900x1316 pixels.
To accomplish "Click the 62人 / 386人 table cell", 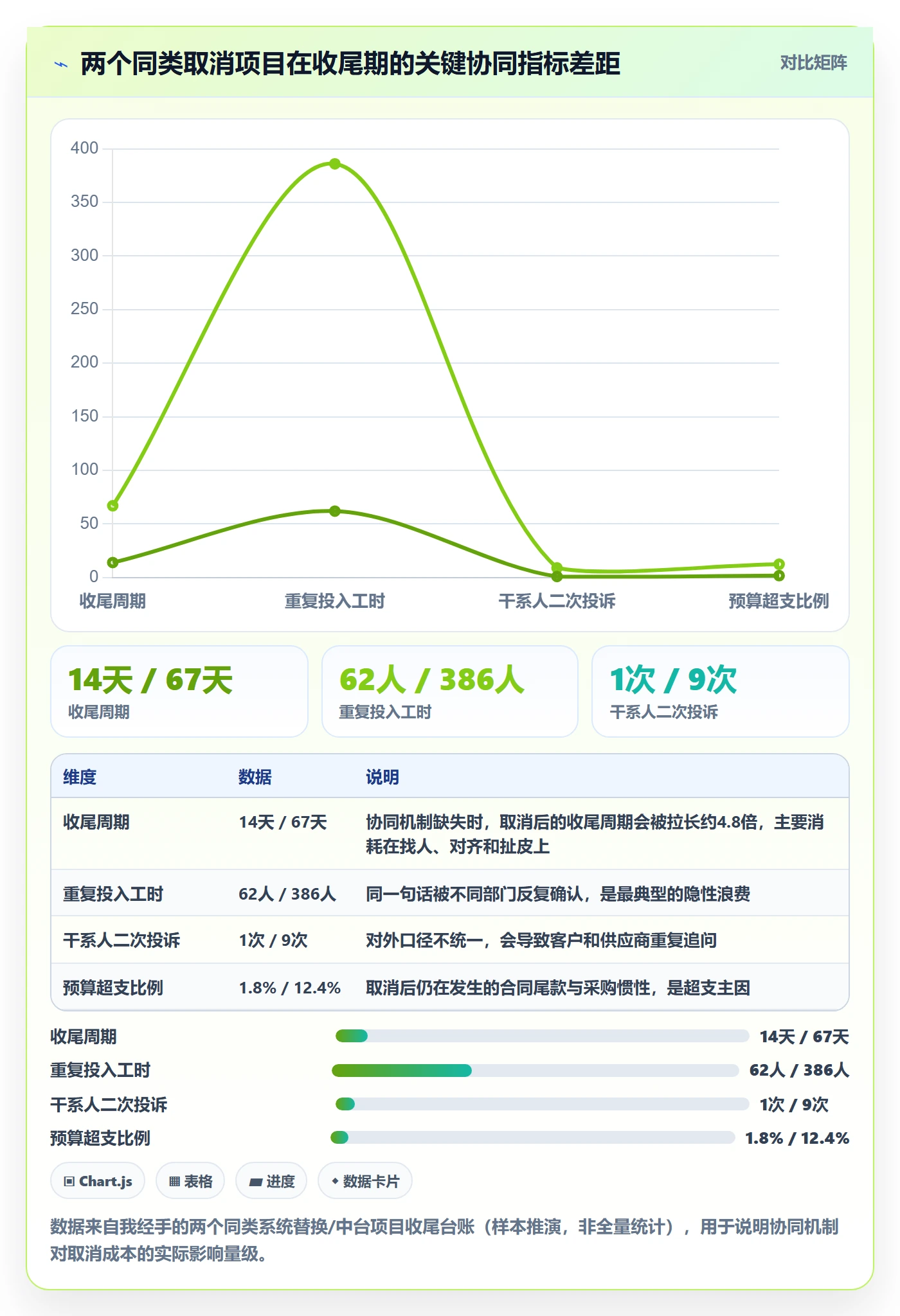I will (287, 894).
